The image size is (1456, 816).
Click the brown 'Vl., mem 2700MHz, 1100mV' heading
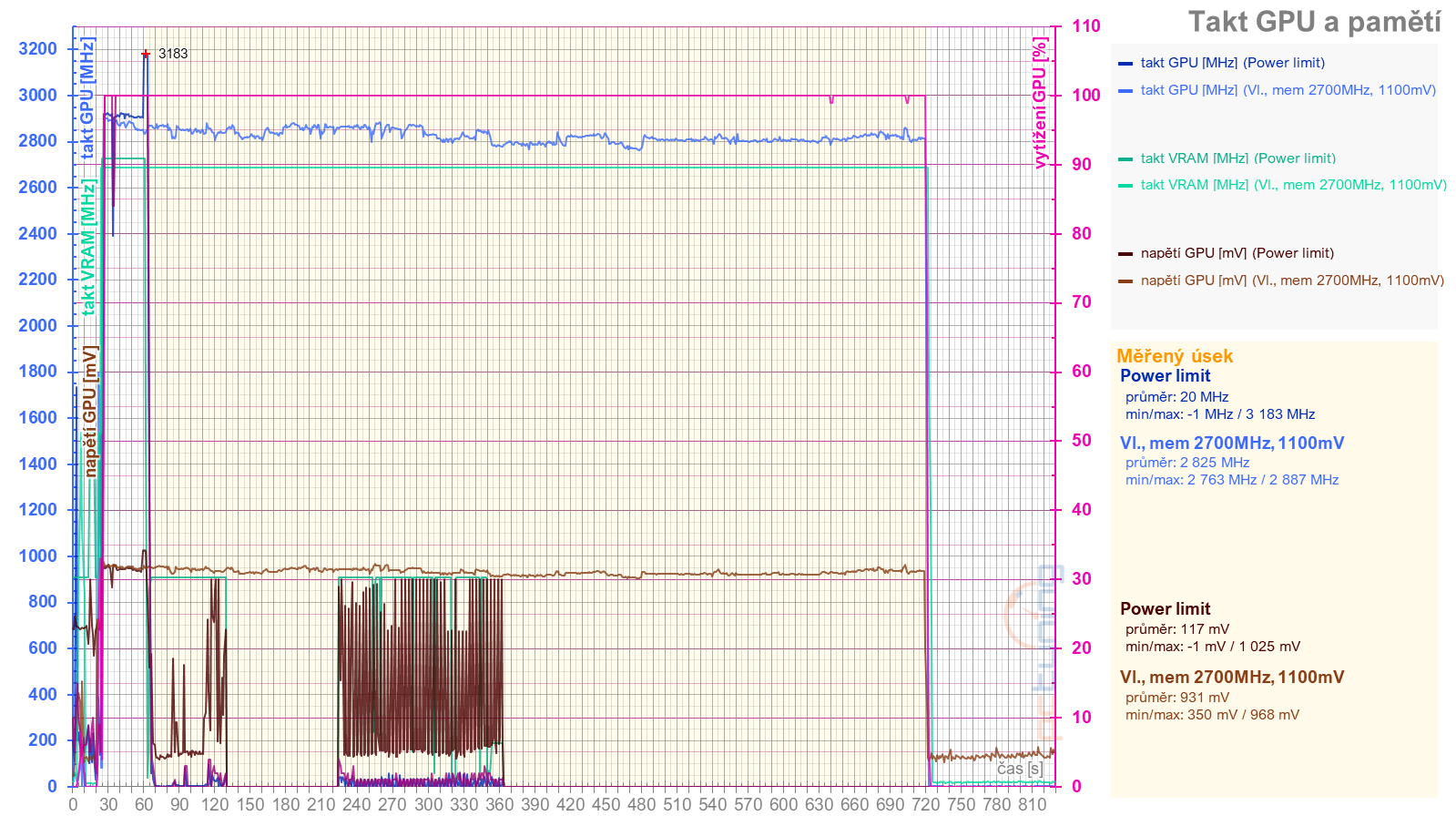point(1232,678)
